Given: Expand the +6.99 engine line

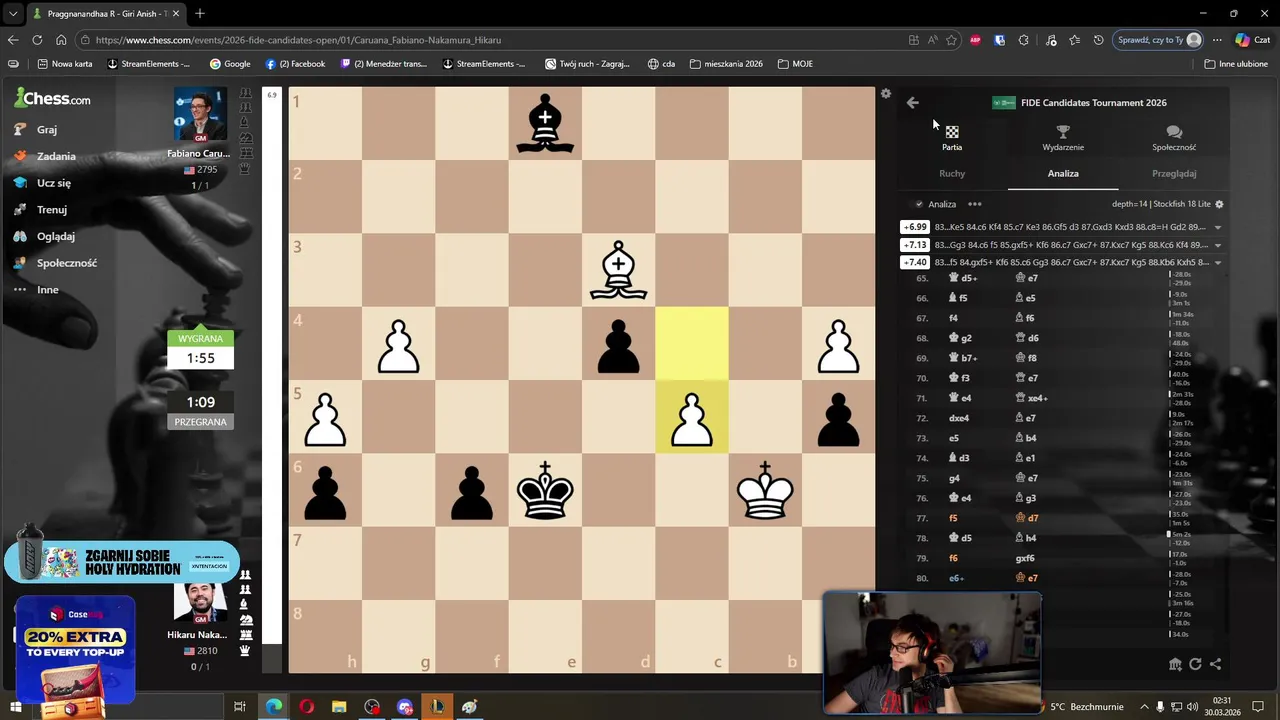Looking at the screenshot, I should coord(1217,227).
